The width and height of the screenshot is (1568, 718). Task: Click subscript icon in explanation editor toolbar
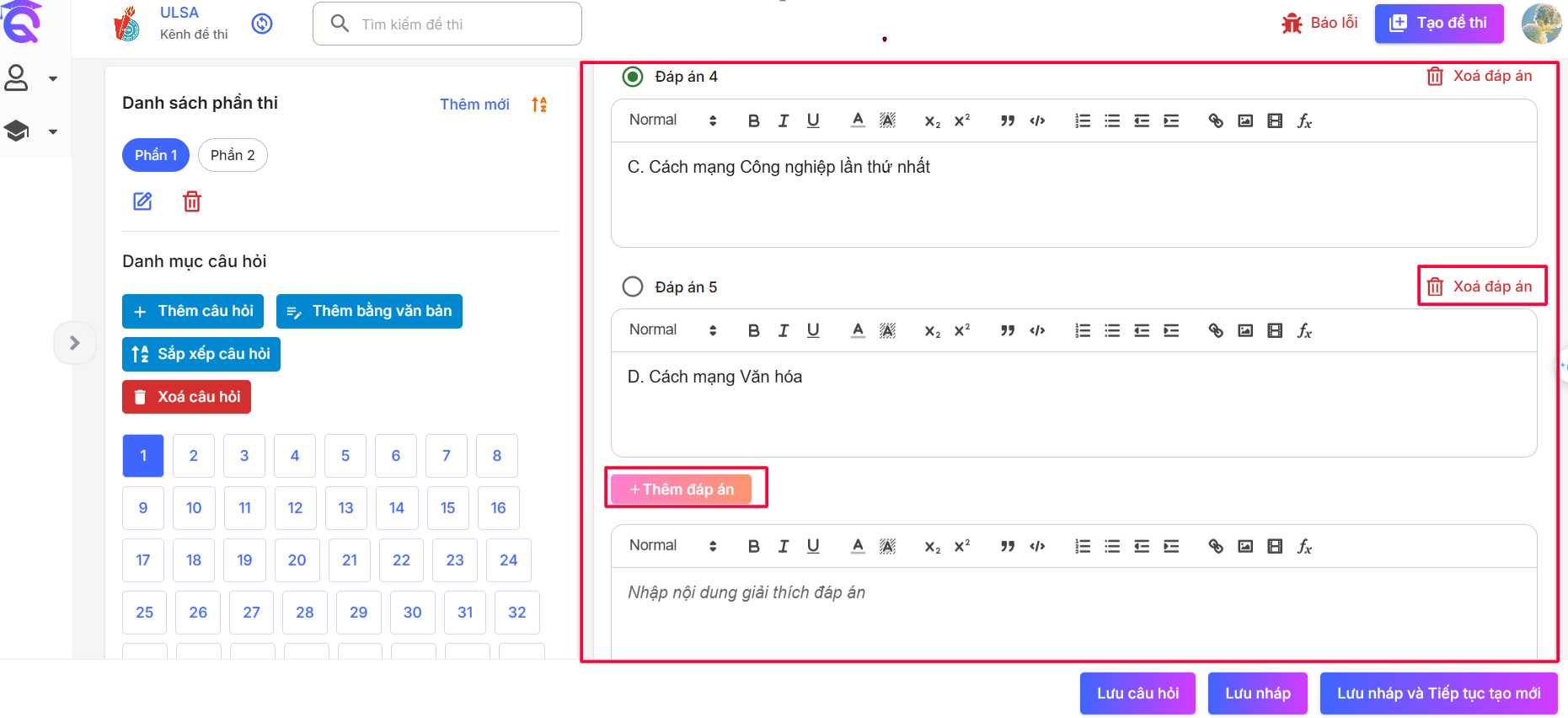click(x=932, y=546)
